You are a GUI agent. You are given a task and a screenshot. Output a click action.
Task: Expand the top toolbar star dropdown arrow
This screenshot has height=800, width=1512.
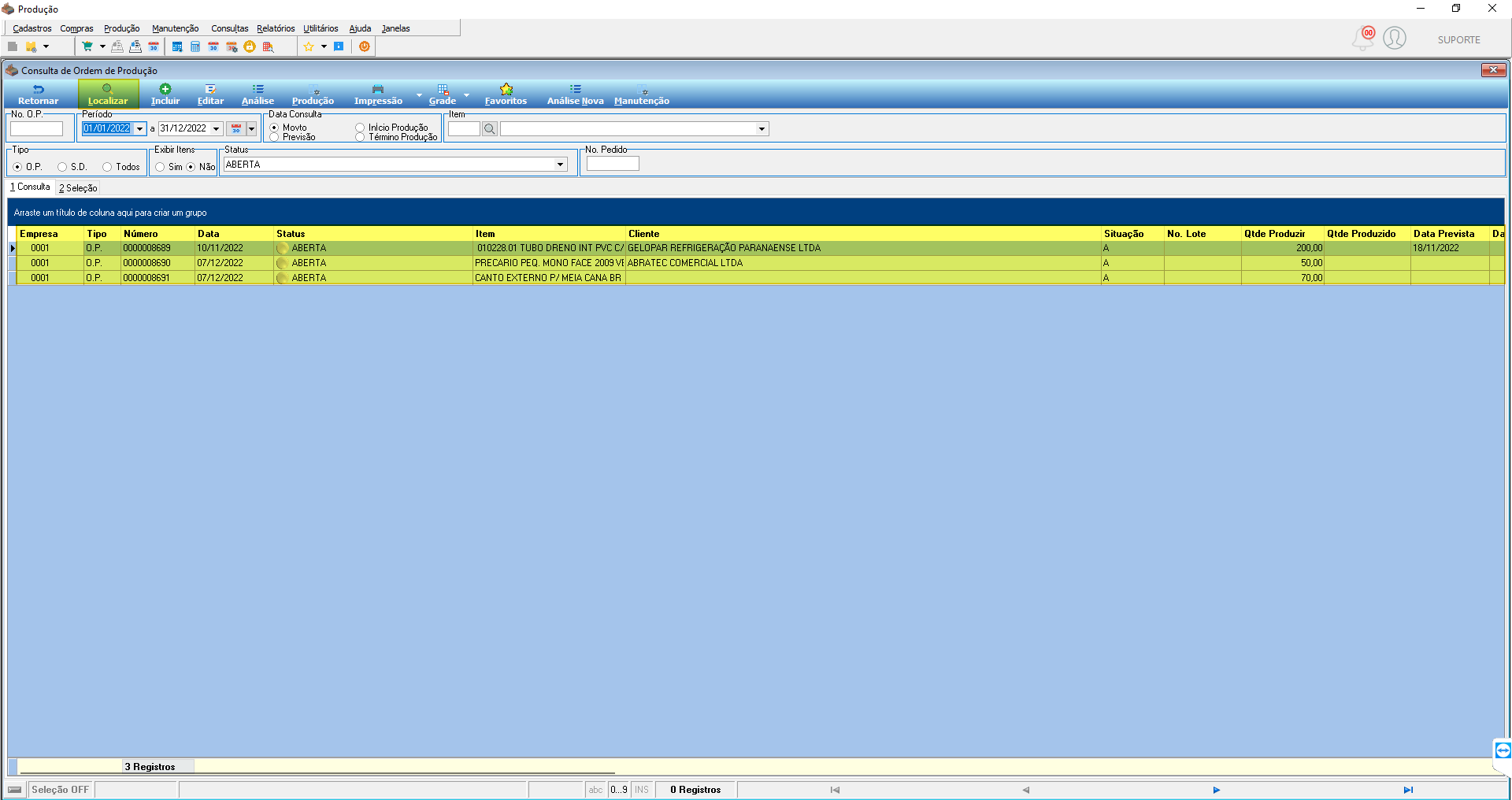[324, 46]
